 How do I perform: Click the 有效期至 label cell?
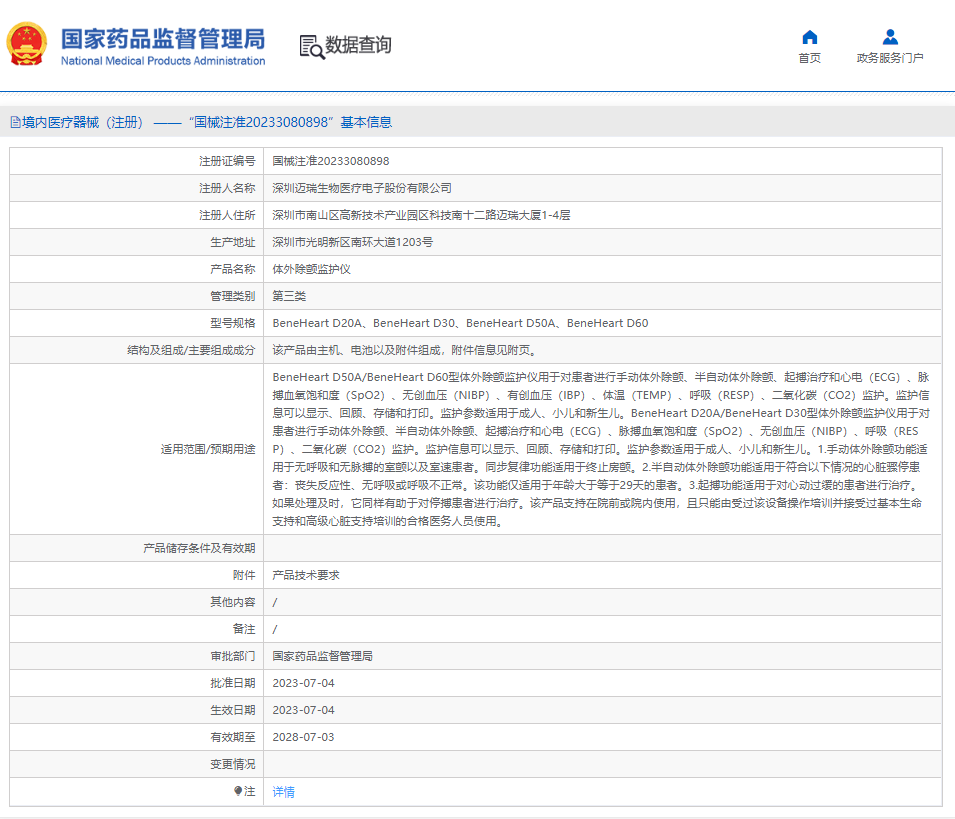click(136, 737)
